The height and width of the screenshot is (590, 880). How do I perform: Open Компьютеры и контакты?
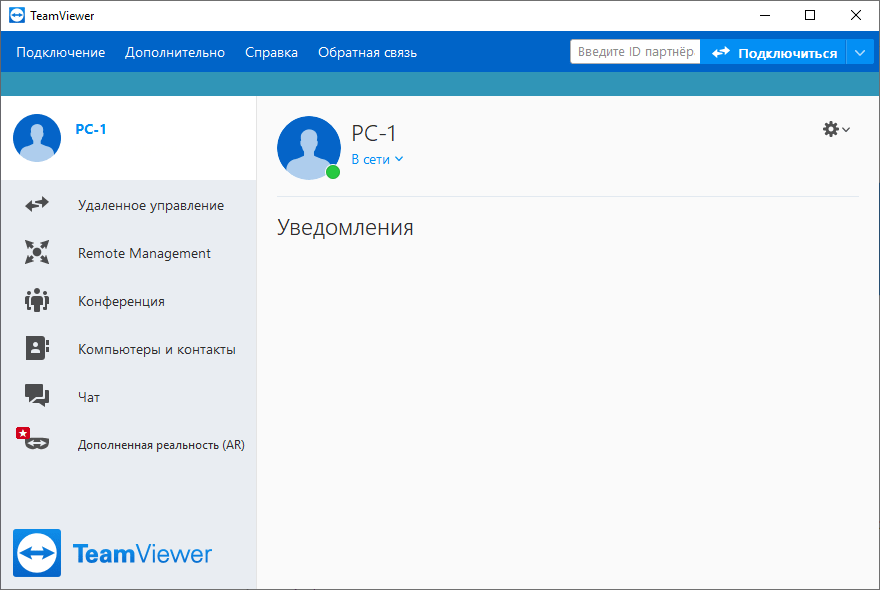point(129,349)
